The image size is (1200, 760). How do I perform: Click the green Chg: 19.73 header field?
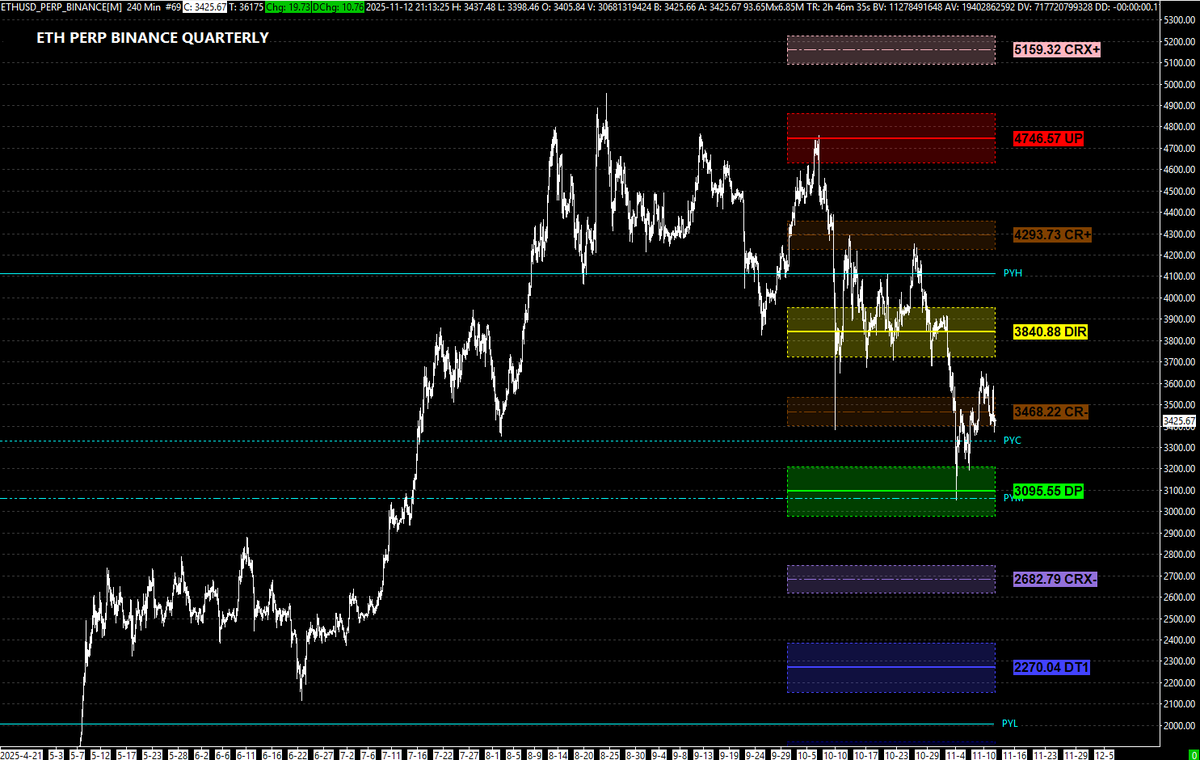click(x=290, y=6)
